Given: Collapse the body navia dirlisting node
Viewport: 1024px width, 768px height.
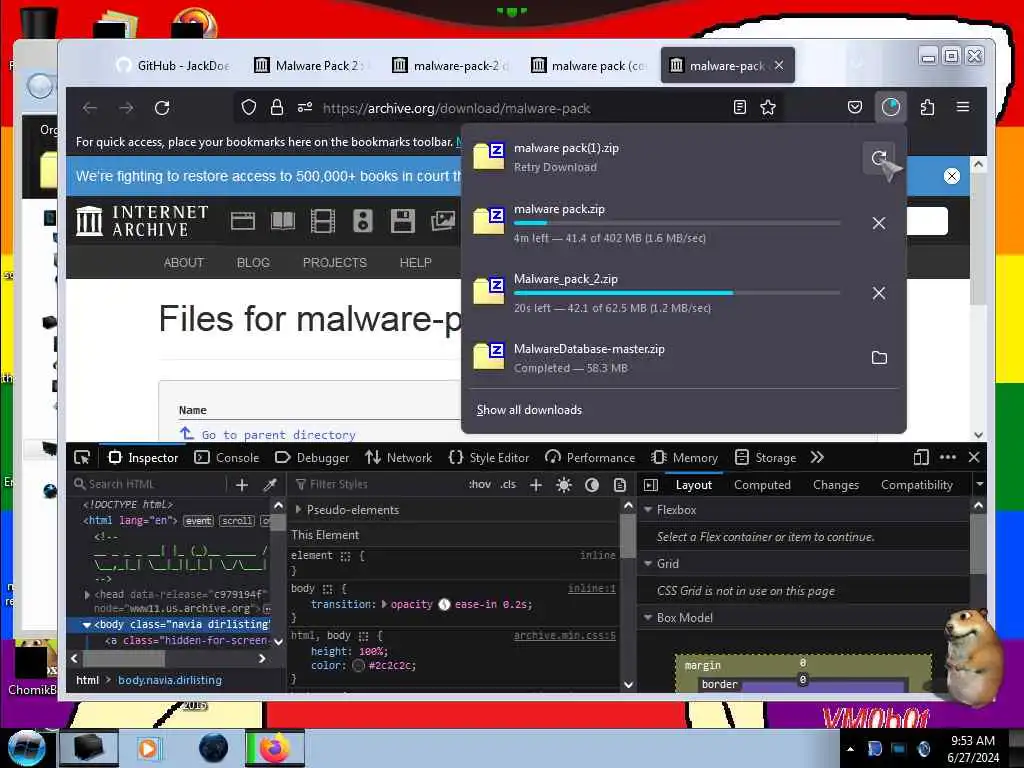Looking at the screenshot, I should (x=86, y=624).
